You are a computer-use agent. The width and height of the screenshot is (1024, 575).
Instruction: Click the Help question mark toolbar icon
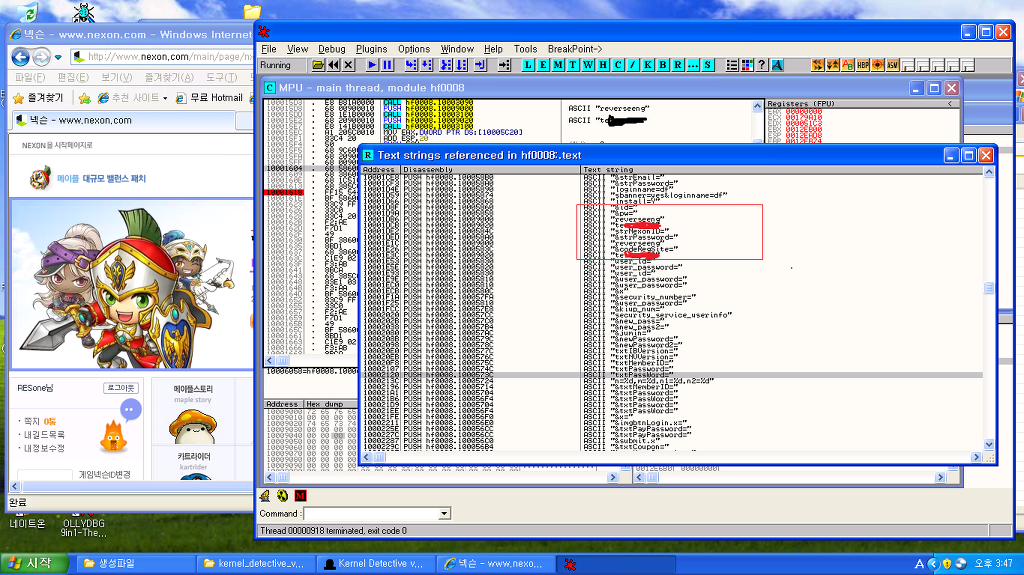click(x=762, y=65)
